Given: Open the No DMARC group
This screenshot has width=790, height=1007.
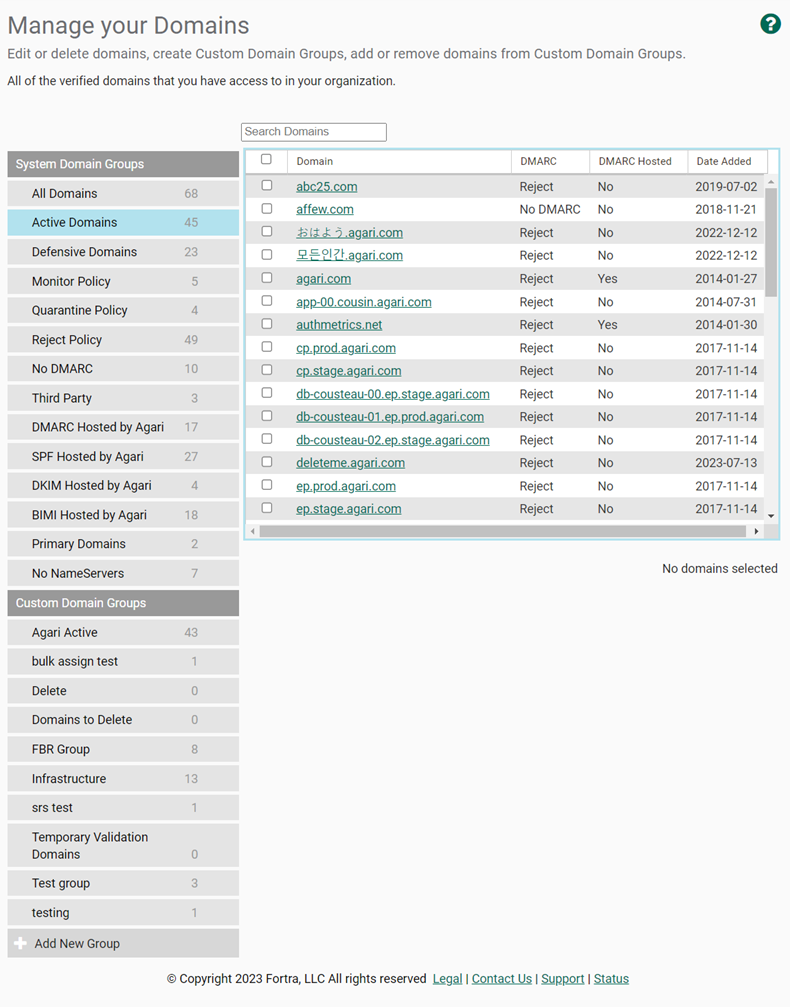Looking at the screenshot, I should (123, 369).
